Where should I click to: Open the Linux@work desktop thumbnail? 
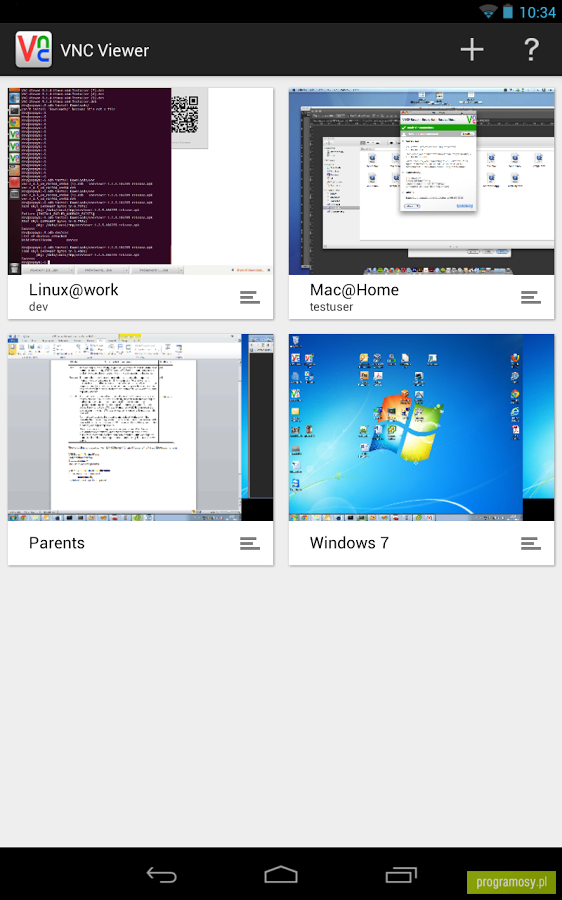click(x=141, y=181)
